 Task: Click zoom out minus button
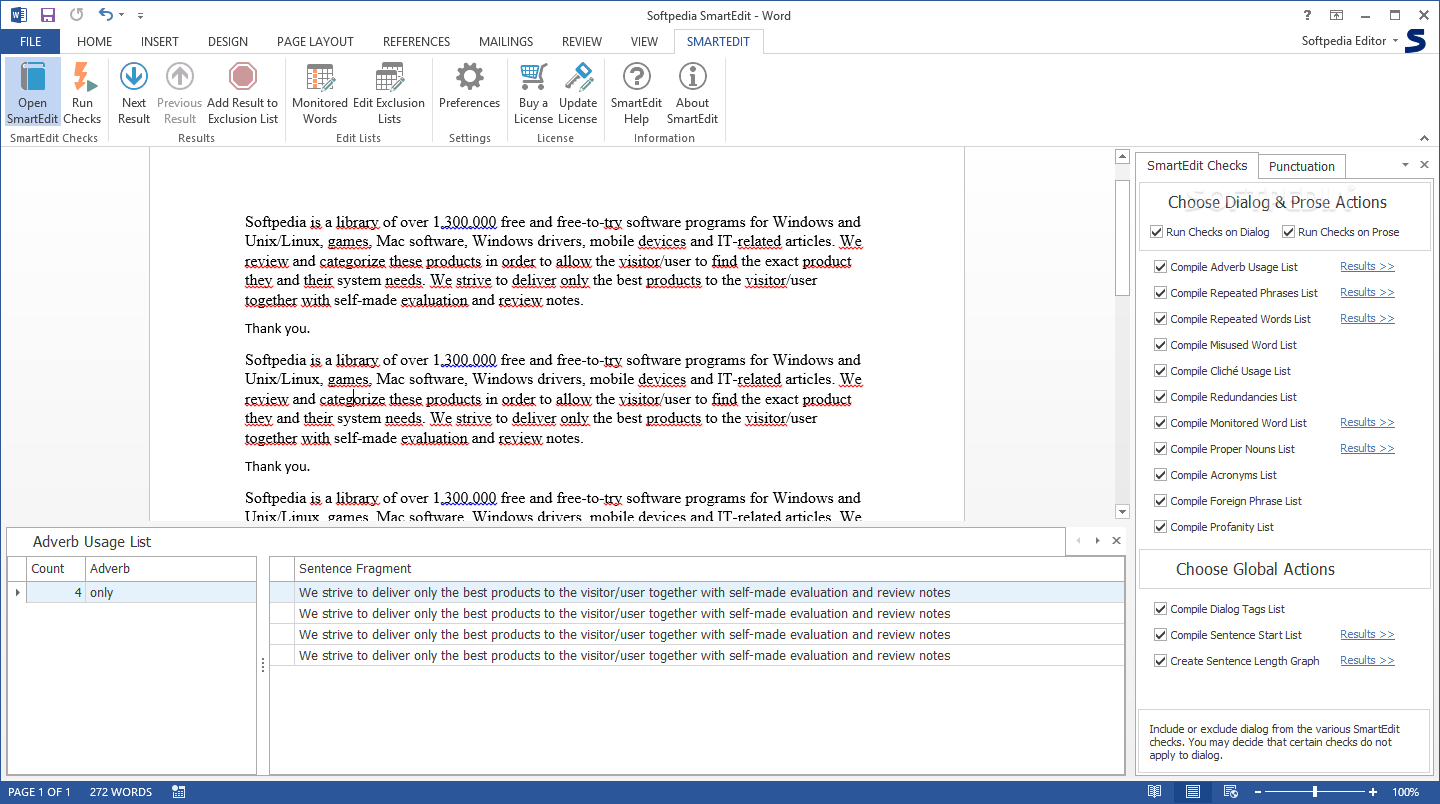(x=1260, y=792)
